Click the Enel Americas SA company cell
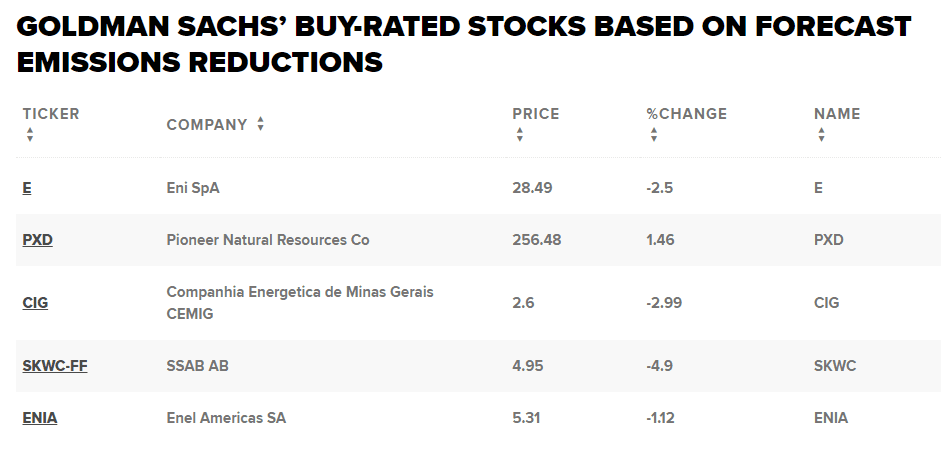This screenshot has height=467, width=942. [226, 418]
